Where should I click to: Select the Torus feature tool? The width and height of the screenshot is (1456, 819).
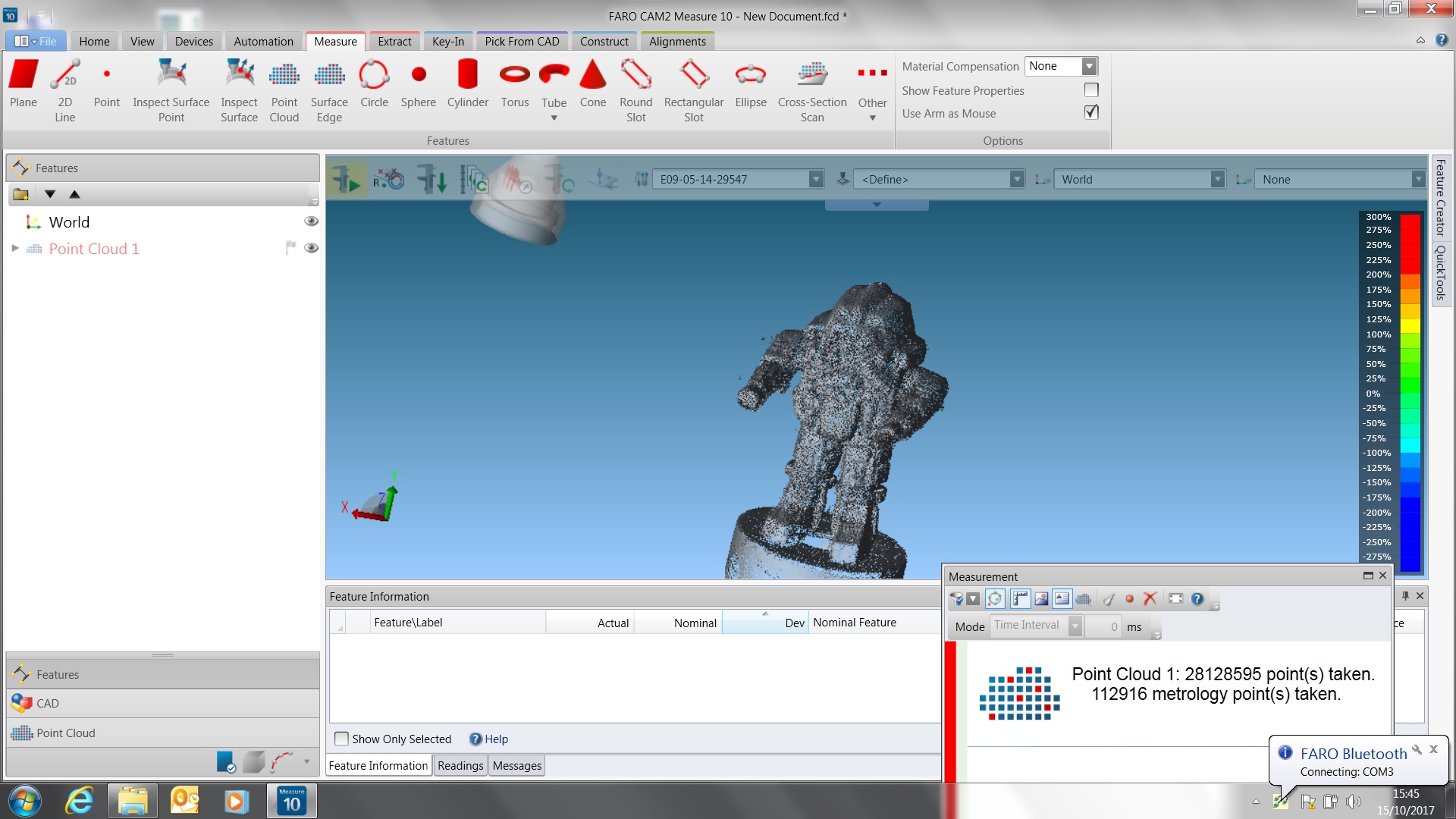pyautogui.click(x=515, y=84)
